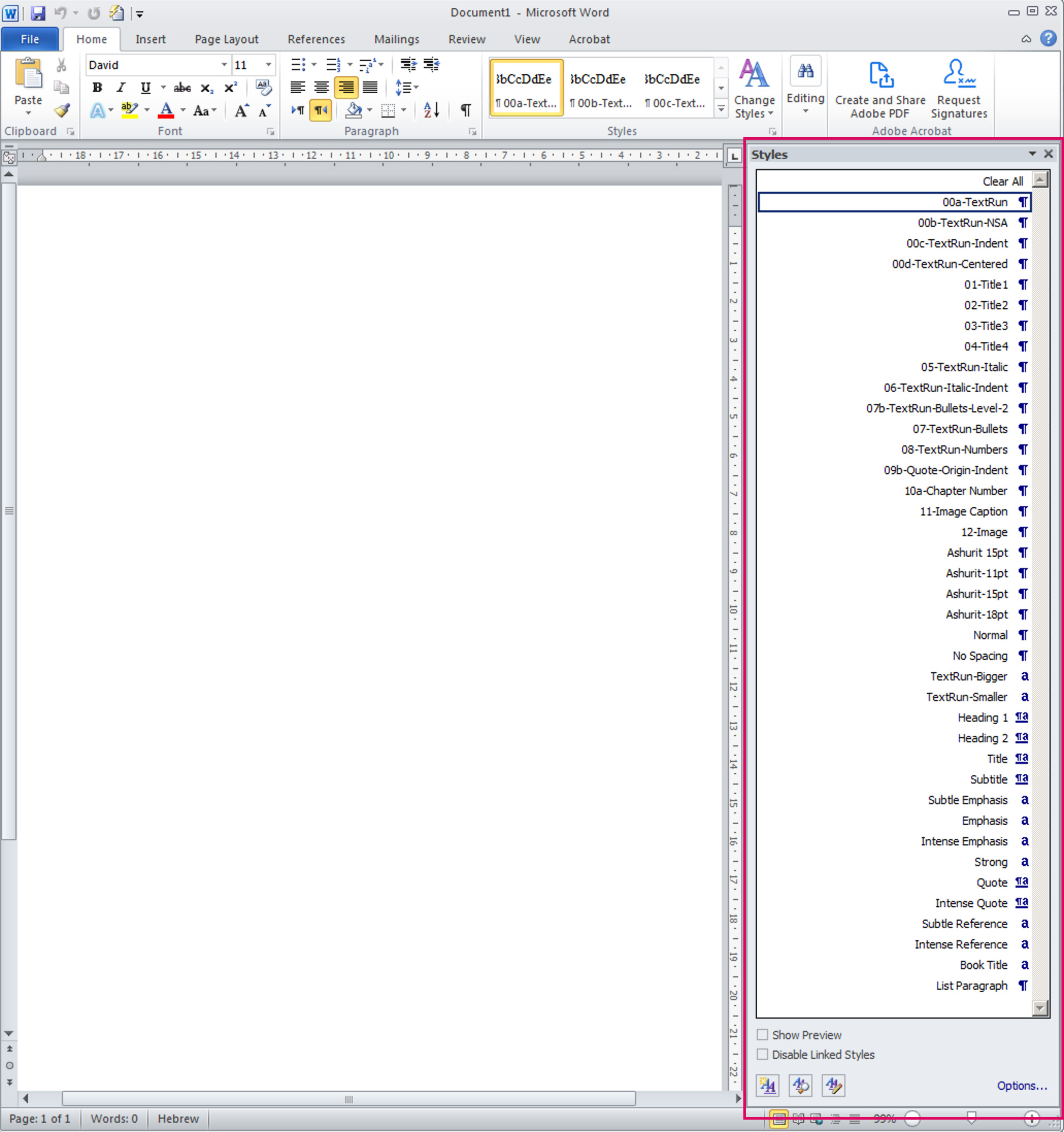Viewport: 1064px width, 1132px height.
Task: Click the Clear Formatting icon
Action: (263, 87)
